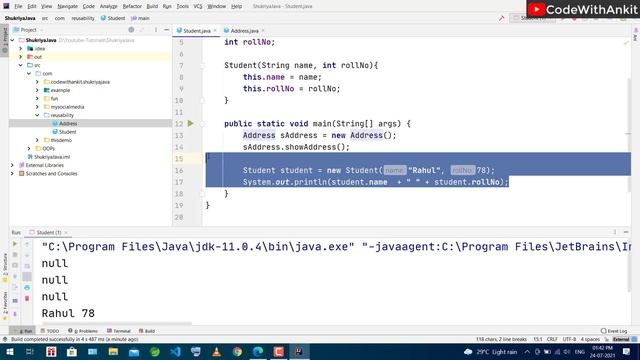Screen dimensions: 640x360
Task: Expand the .idea folder
Action: [x=21, y=48]
